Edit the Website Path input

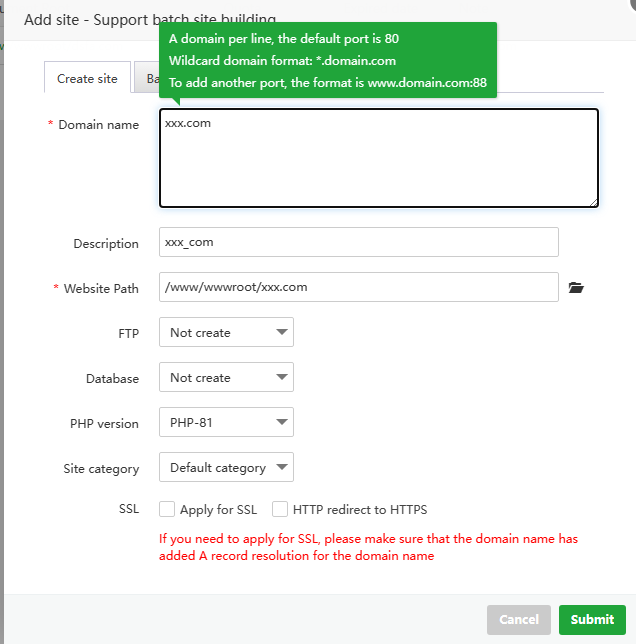click(358, 287)
